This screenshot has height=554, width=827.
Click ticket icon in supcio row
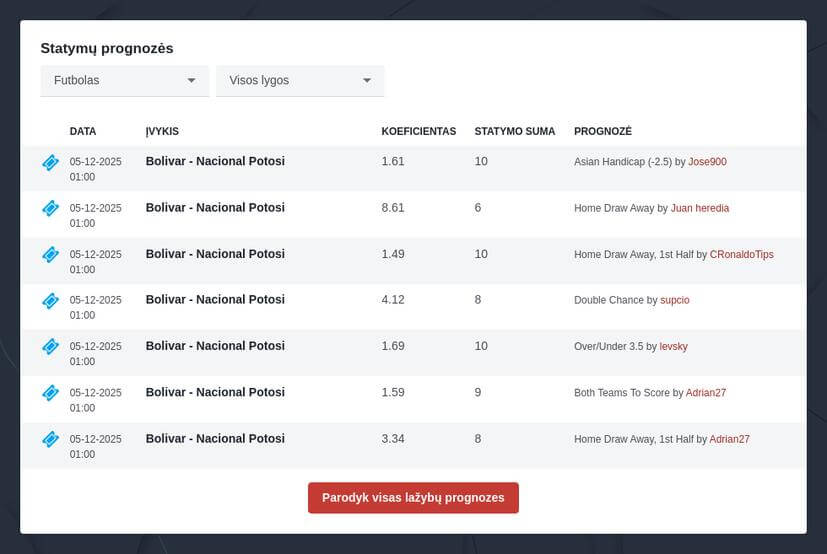pos(50,300)
